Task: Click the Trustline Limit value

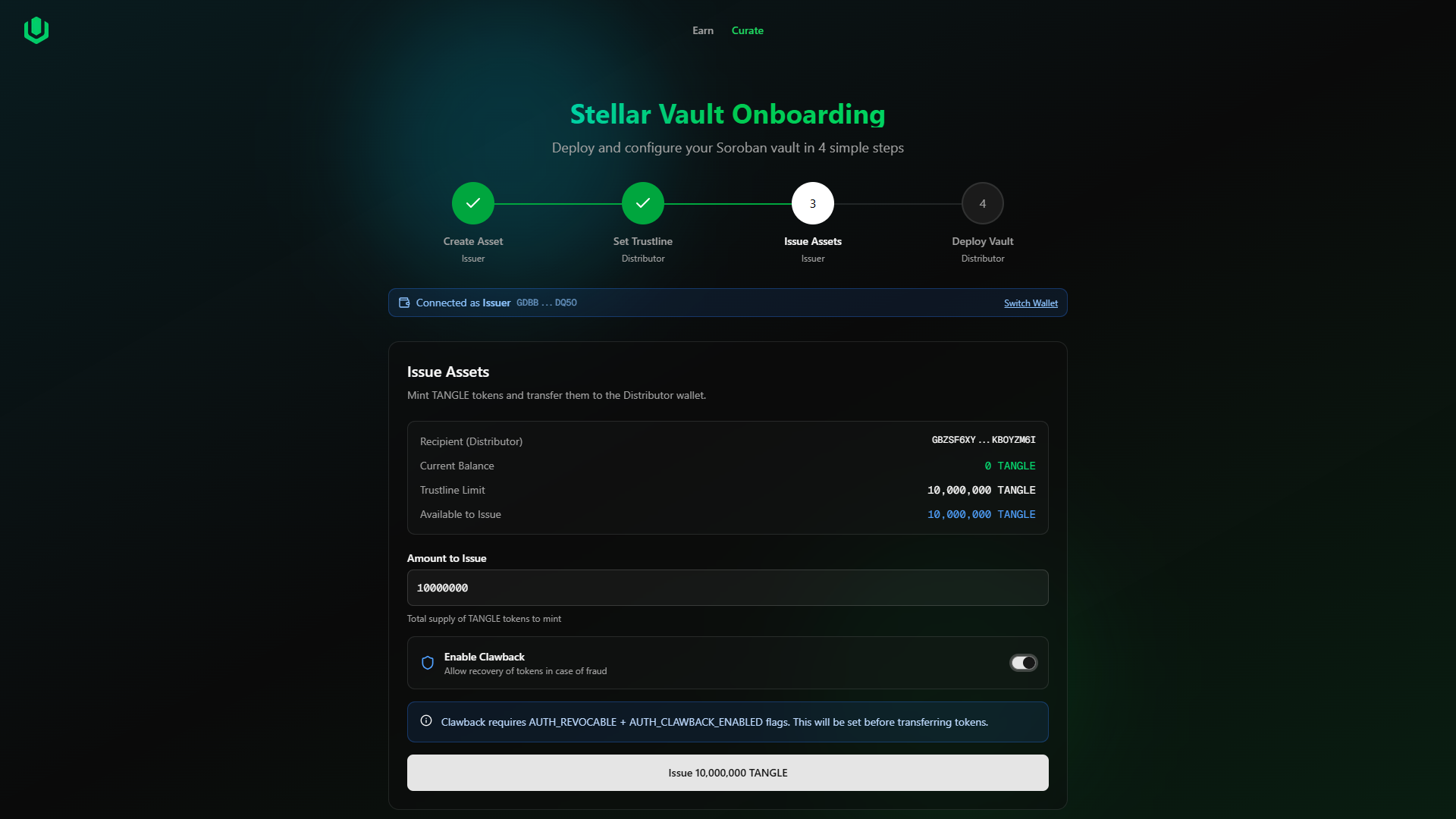Action: click(981, 490)
